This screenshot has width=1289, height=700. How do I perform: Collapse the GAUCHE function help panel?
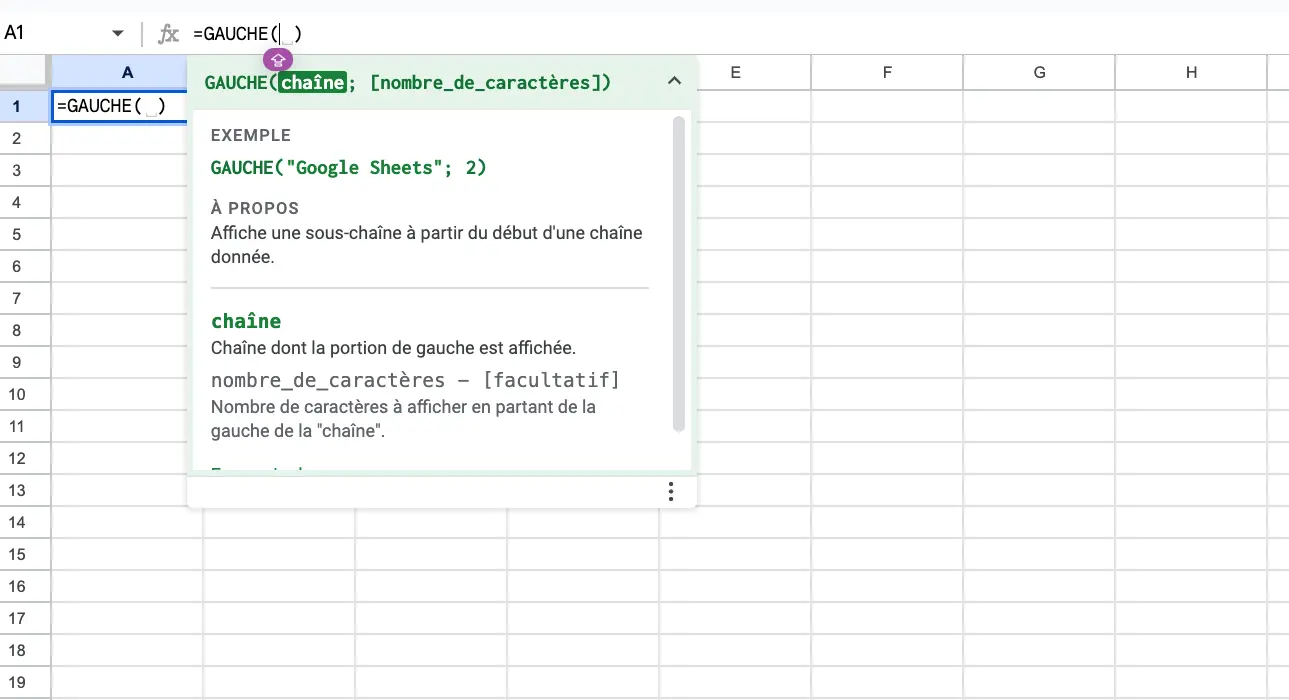click(x=674, y=82)
